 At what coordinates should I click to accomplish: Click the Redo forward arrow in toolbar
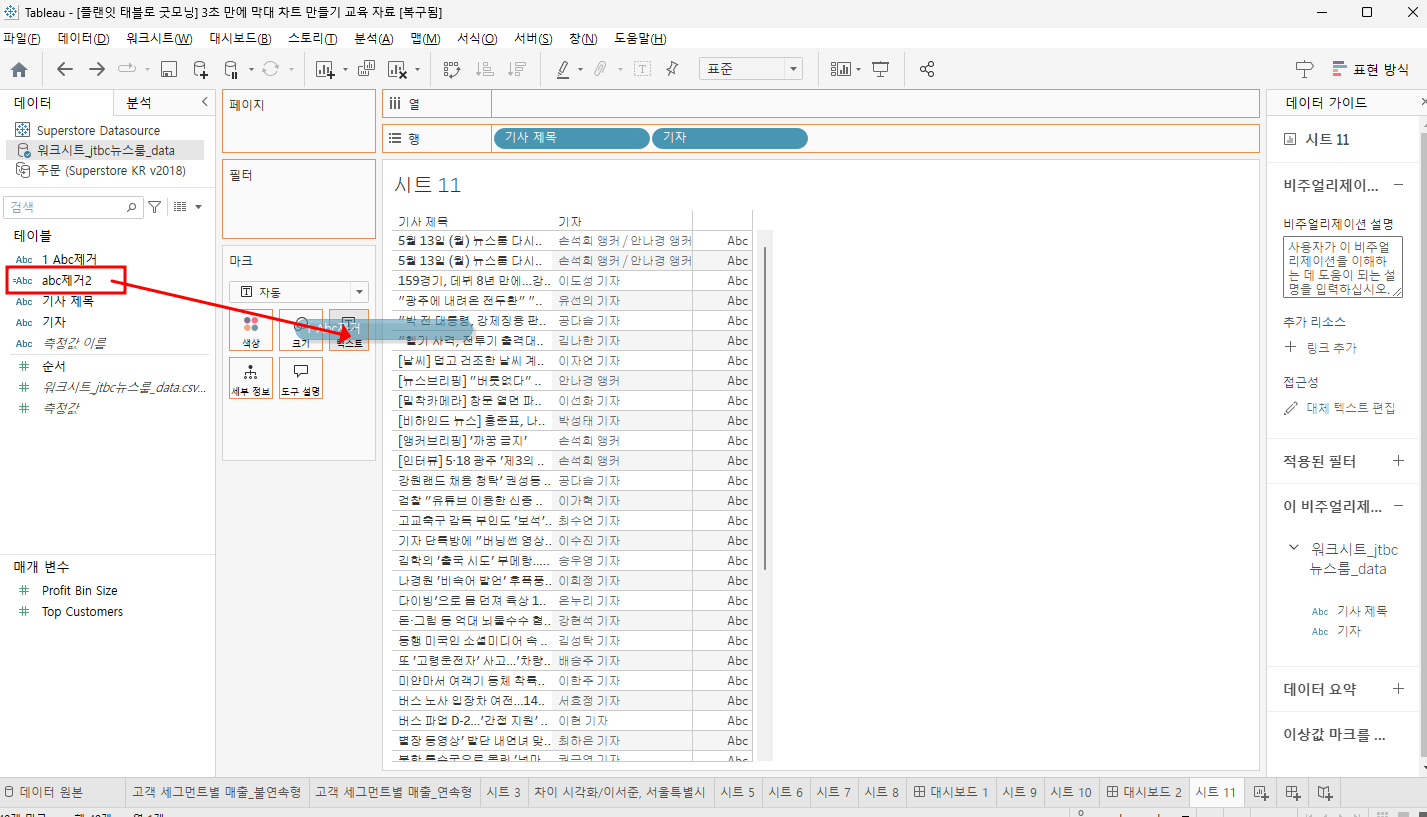tap(97, 69)
